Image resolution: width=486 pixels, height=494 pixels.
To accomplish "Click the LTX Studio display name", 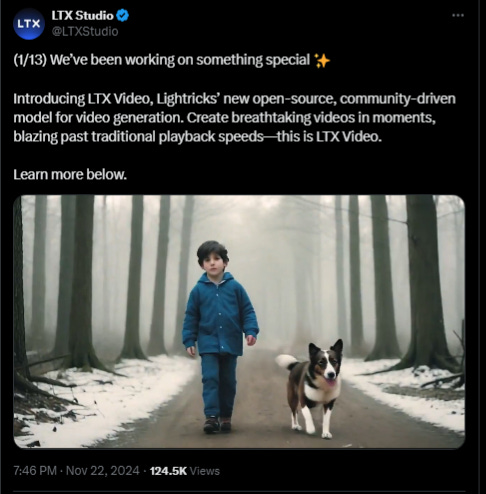I will 82,16.
